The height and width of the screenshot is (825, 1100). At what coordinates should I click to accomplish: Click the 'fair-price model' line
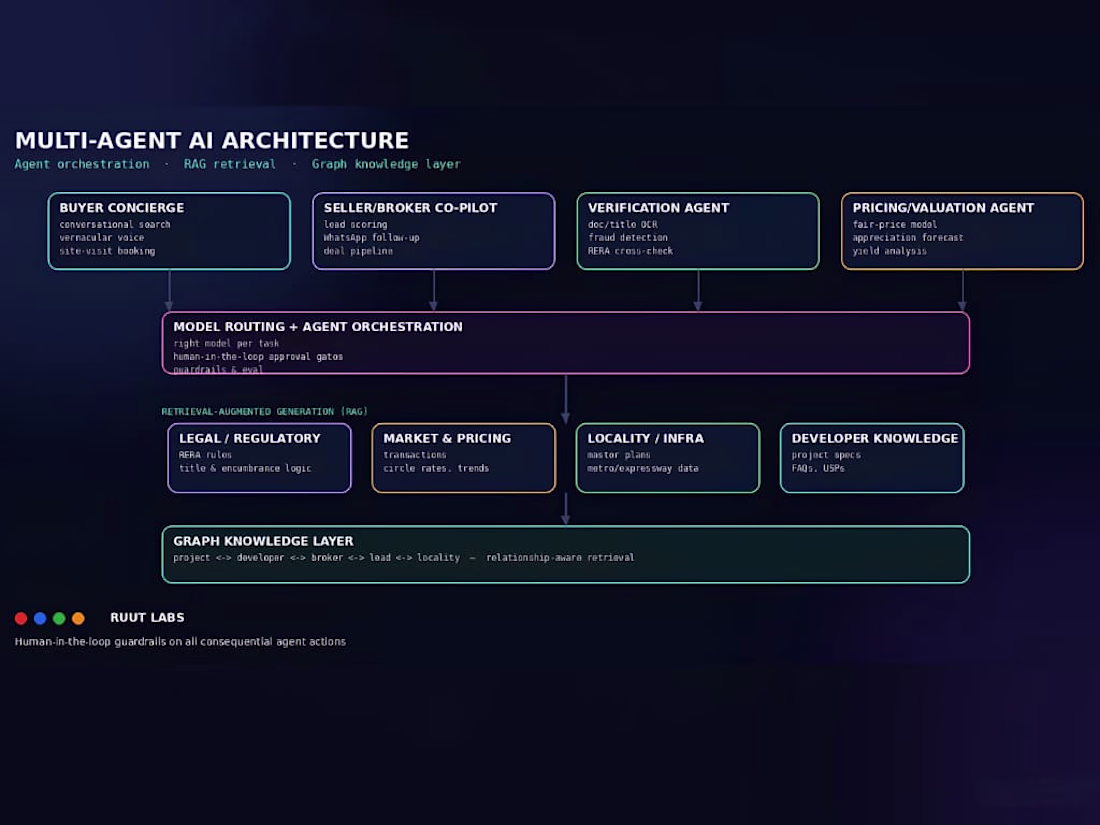click(x=895, y=224)
